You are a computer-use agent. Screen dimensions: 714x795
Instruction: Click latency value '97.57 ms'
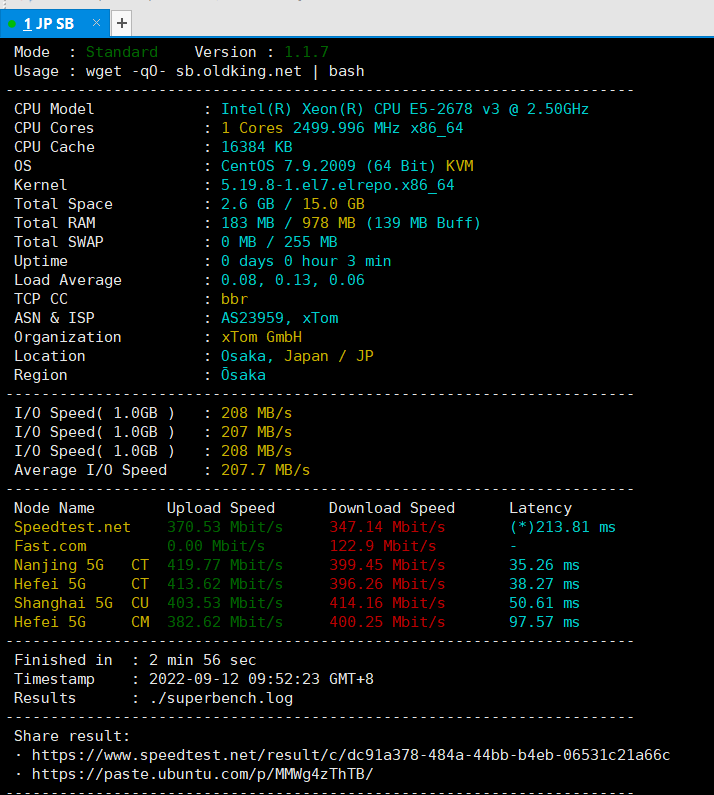tap(545, 622)
